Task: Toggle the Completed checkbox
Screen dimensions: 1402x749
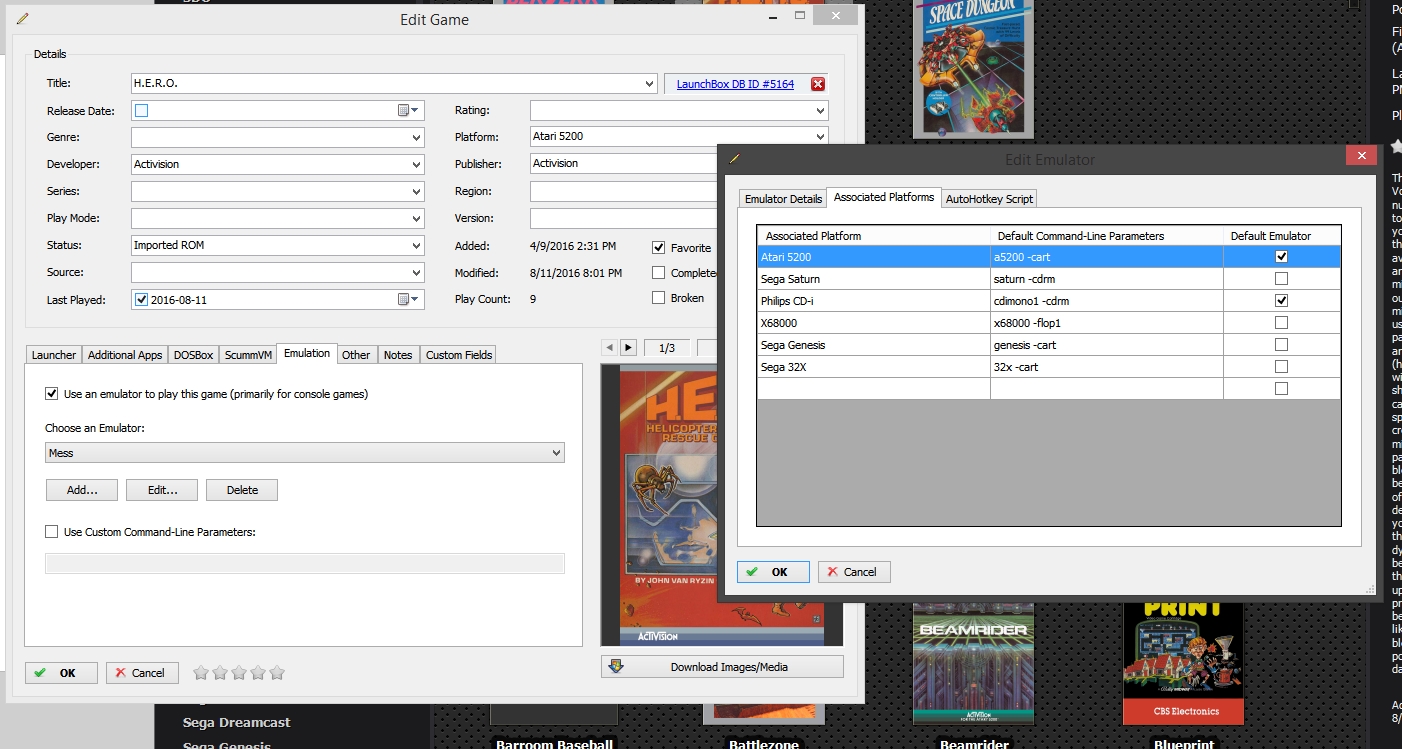Action: tap(658, 272)
